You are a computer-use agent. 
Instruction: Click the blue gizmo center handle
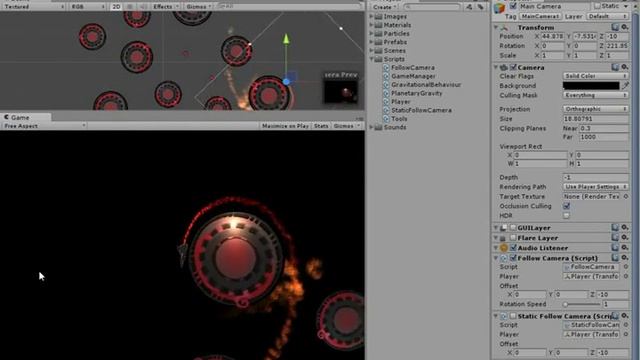coord(286,82)
